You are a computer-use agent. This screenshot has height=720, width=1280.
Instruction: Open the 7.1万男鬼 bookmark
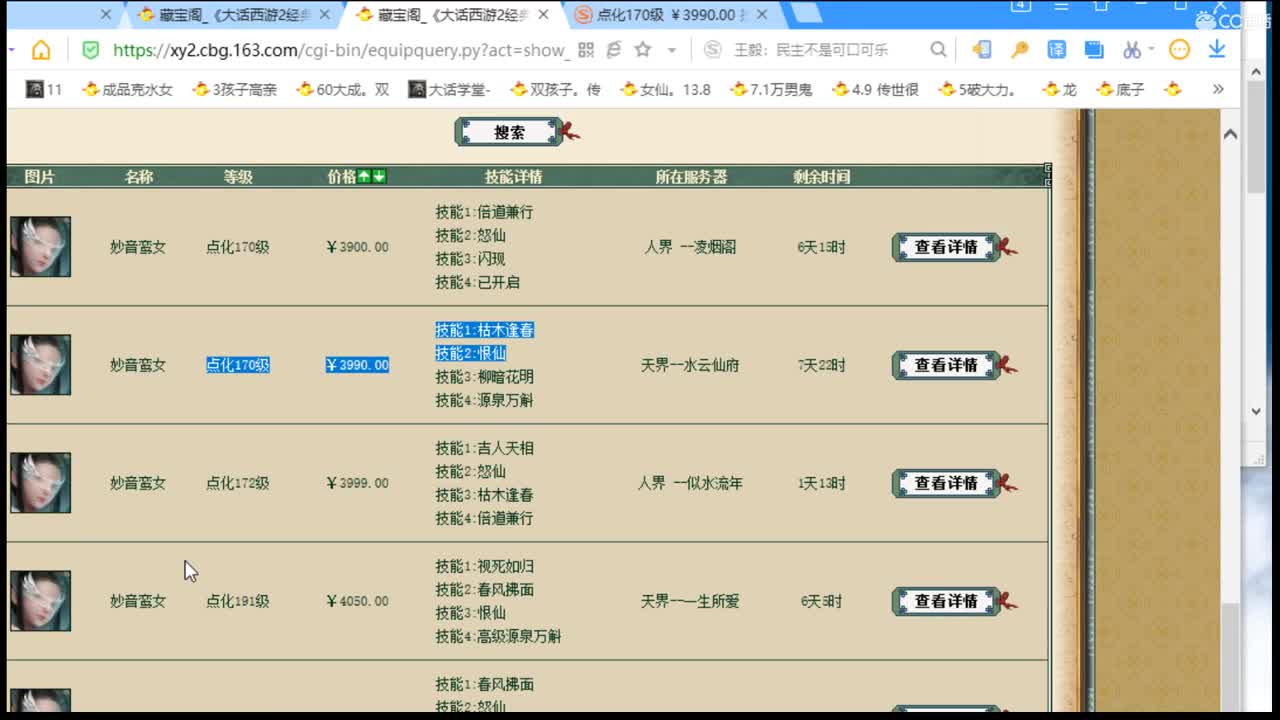pyautogui.click(x=771, y=89)
